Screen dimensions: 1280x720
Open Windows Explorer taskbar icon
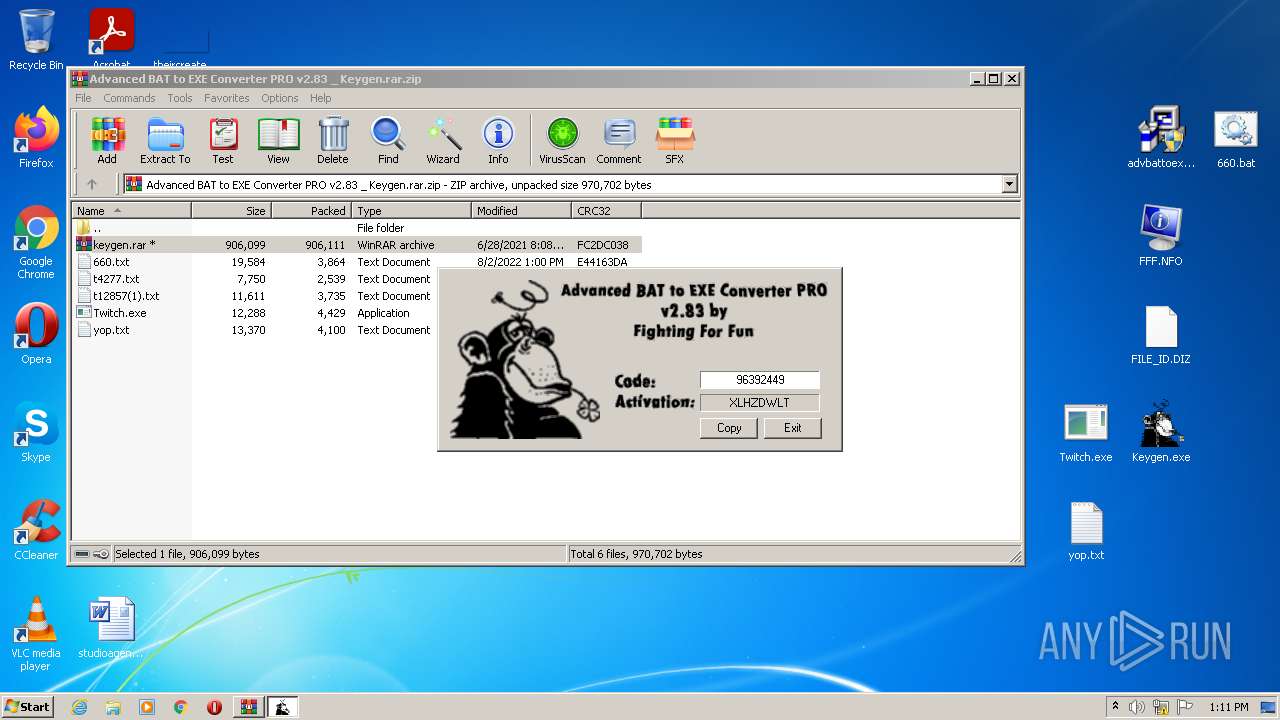pyautogui.click(x=113, y=707)
